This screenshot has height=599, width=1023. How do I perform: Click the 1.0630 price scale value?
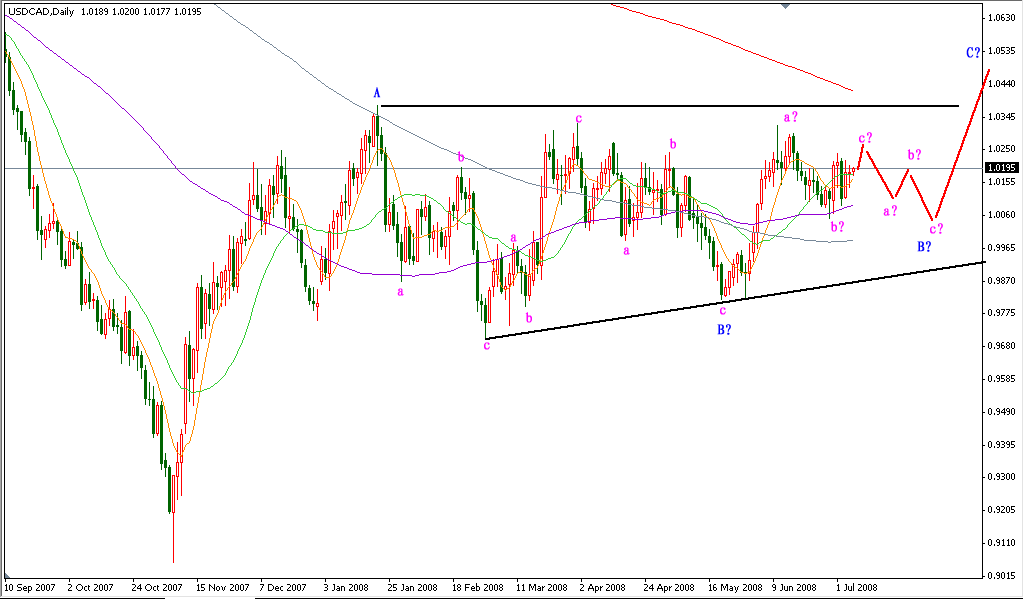(x=1001, y=18)
